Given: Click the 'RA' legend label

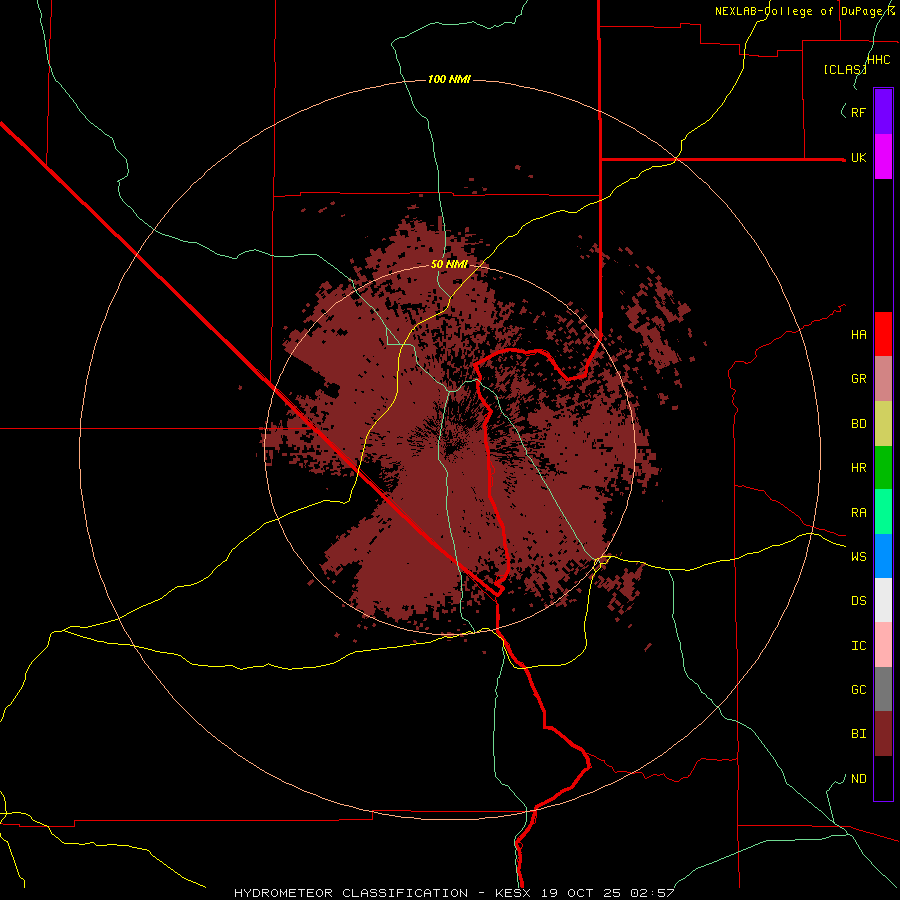Looking at the screenshot, I should [x=858, y=513].
